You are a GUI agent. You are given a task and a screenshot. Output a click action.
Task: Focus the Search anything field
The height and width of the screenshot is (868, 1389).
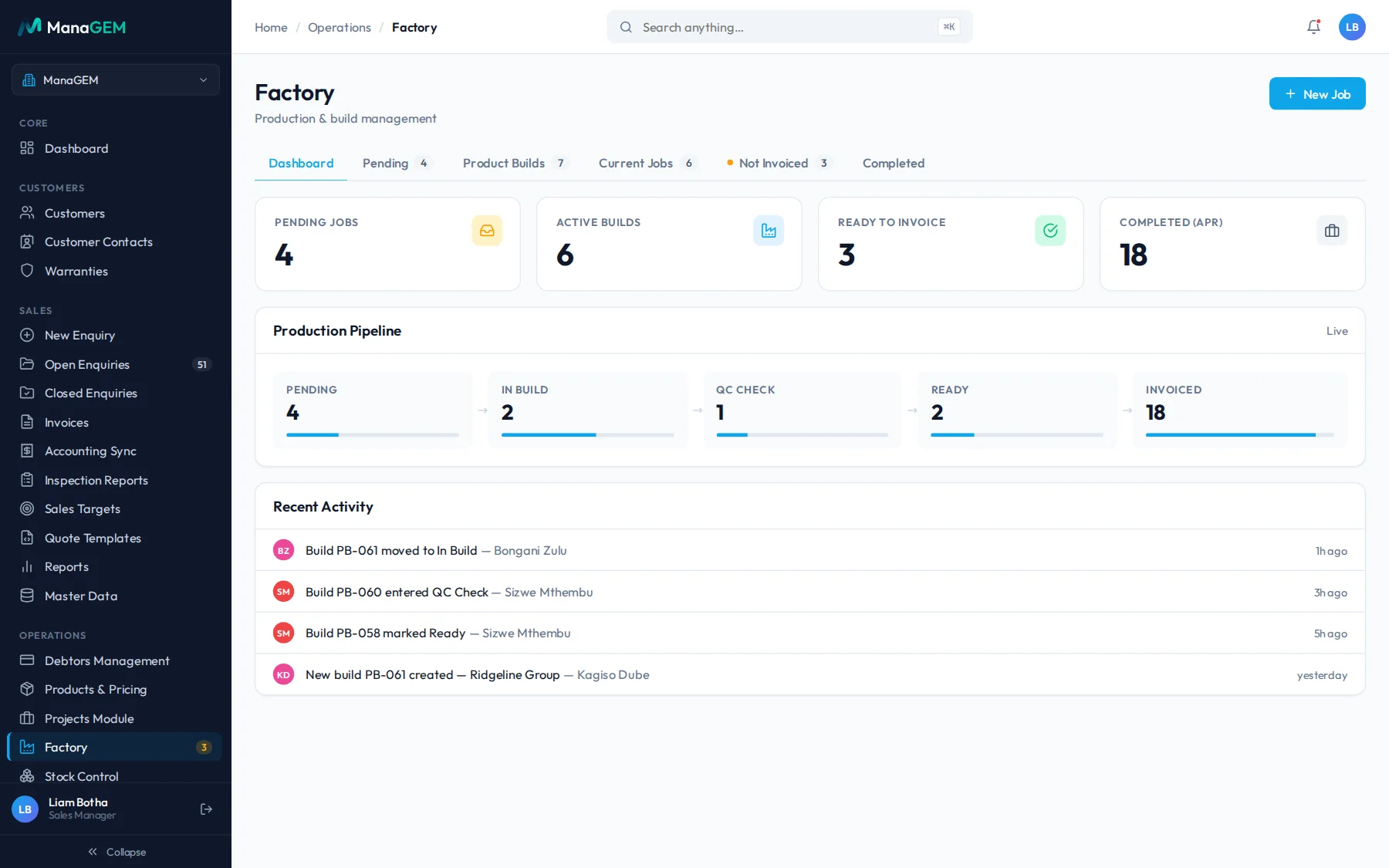point(789,27)
